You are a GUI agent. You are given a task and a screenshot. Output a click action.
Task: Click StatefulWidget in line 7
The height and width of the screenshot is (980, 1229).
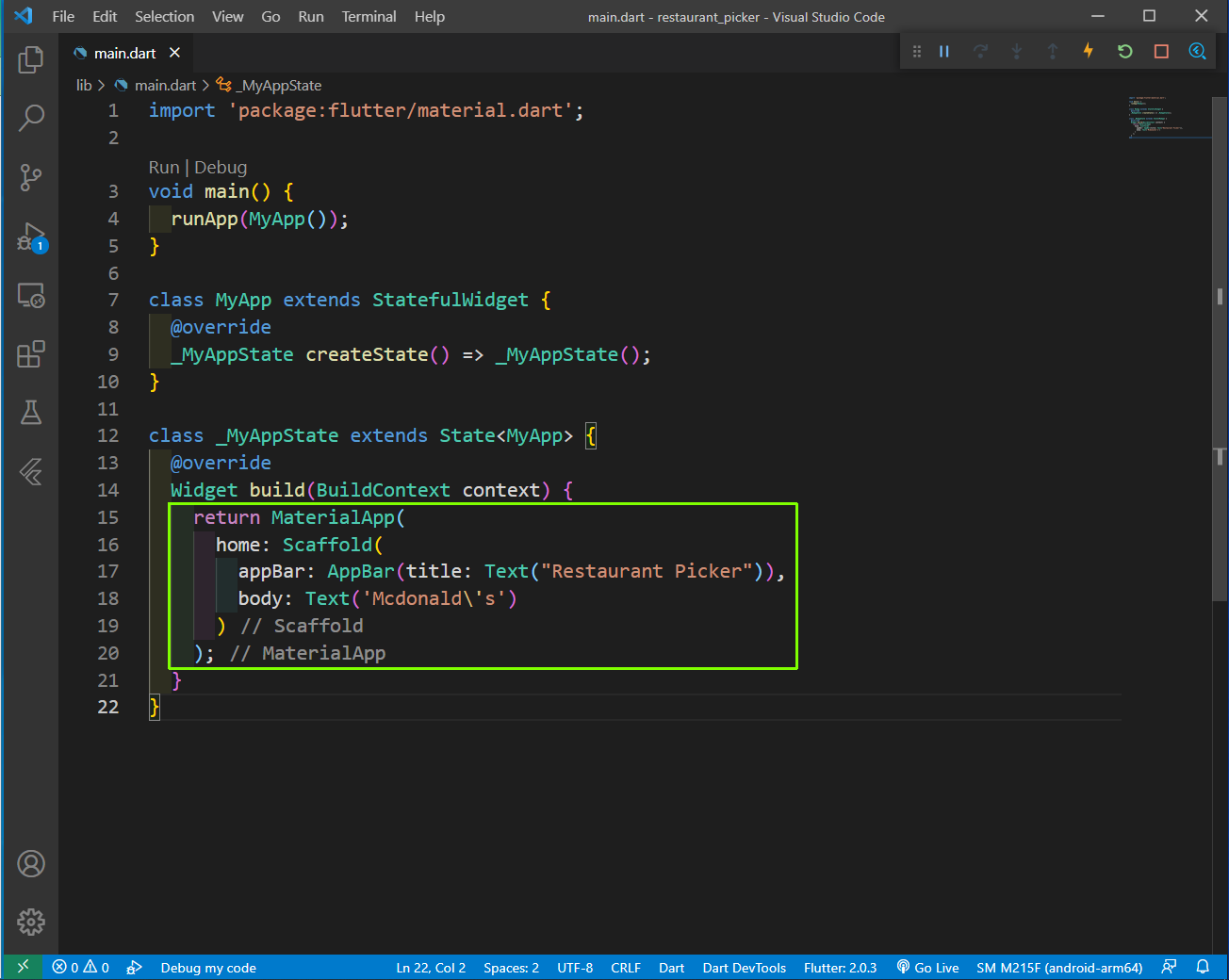coord(451,300)
